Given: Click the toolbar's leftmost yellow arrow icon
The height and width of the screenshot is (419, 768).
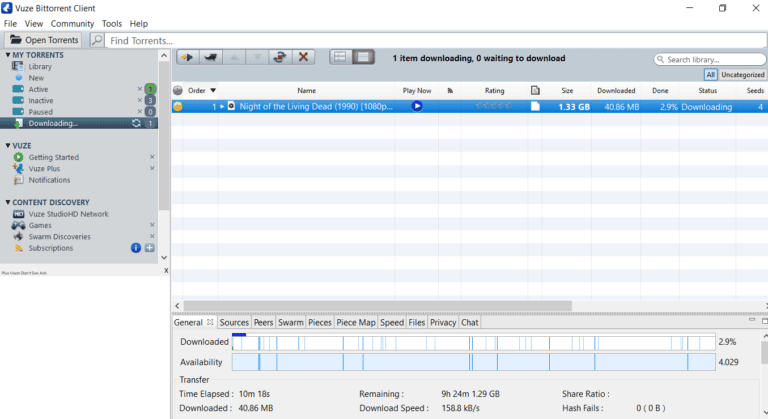Looking at the screenshot, I should click(185, 58).
